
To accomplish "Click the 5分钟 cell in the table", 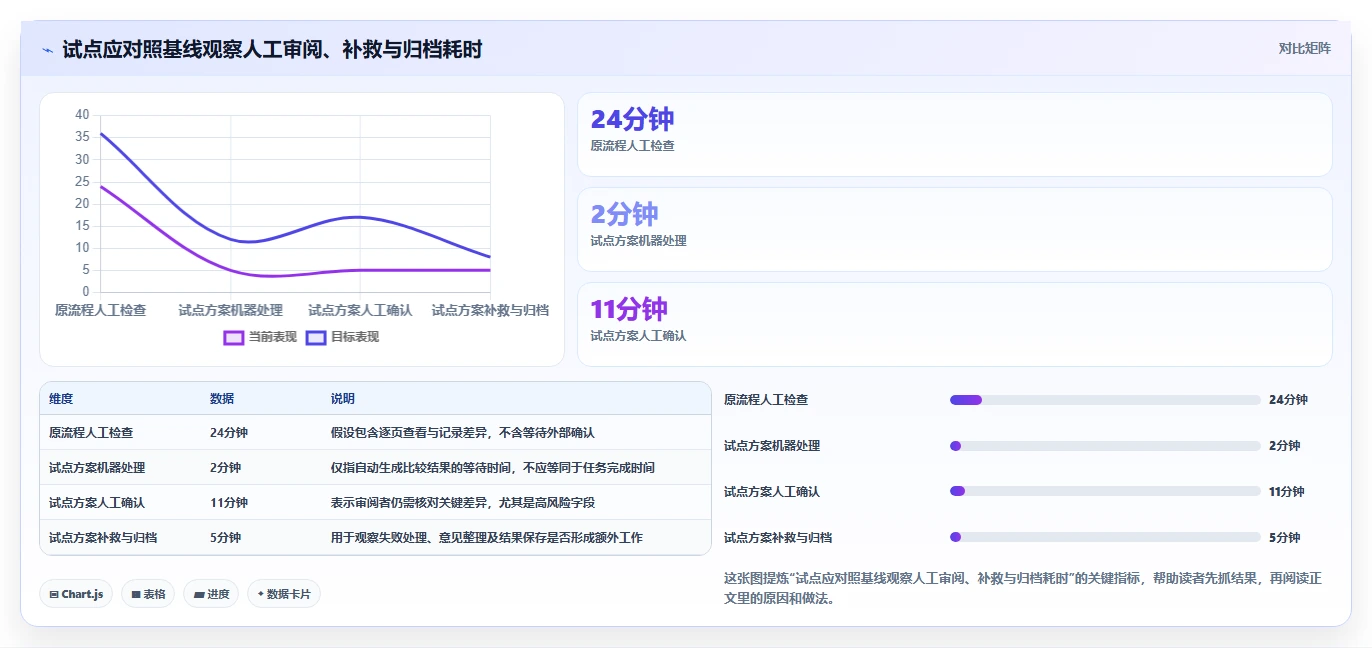I will [261, 537].
